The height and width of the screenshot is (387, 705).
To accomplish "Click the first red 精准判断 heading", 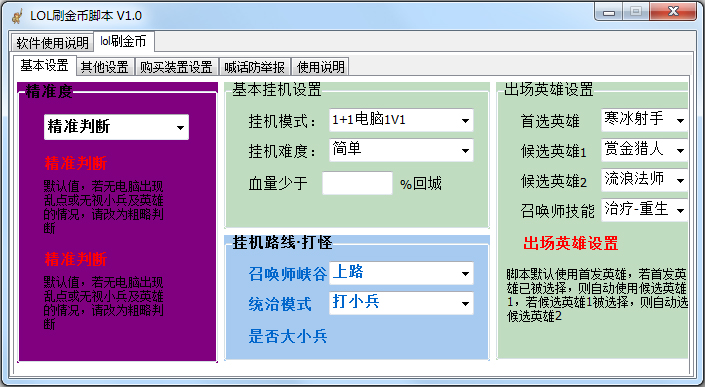I will click(76, 163).
